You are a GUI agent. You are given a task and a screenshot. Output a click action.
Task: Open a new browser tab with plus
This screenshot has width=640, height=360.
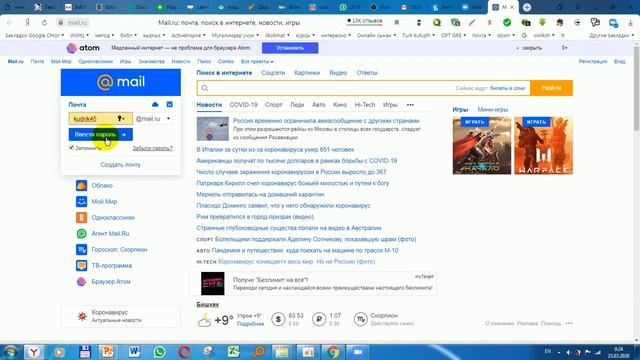pyautogui.click(x=527, y=7)
